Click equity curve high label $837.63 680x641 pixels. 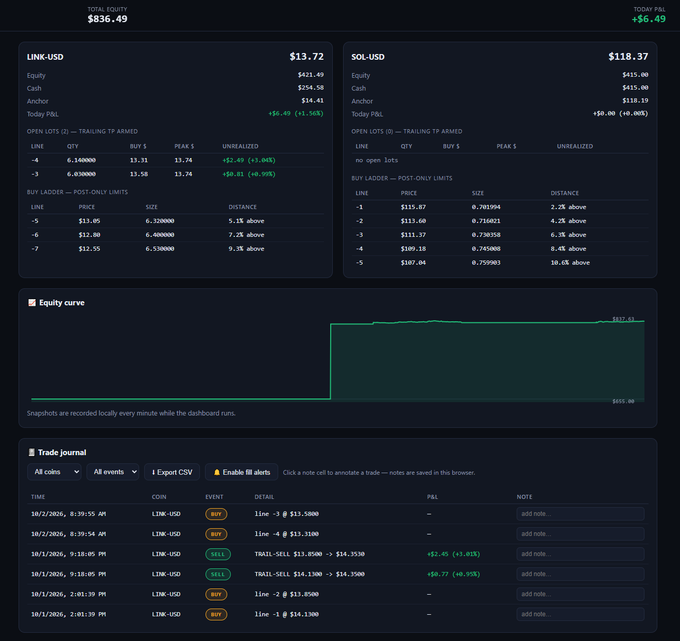623,319
